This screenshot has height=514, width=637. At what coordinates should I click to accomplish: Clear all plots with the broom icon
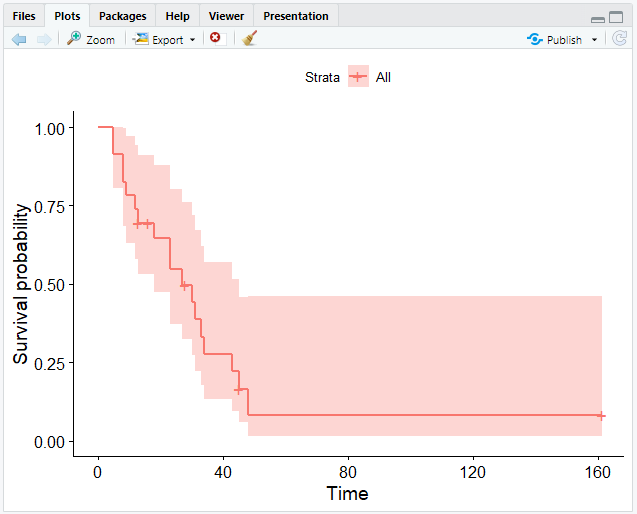[249, 38]
